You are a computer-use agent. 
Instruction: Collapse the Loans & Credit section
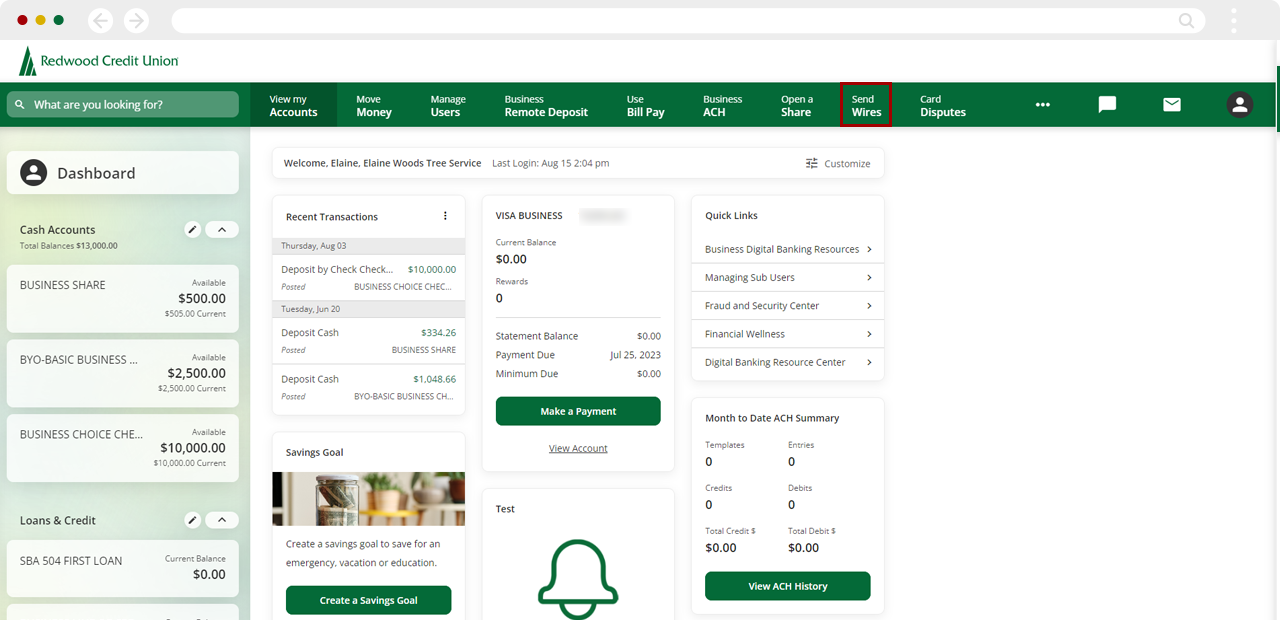(x=222, y=520)
